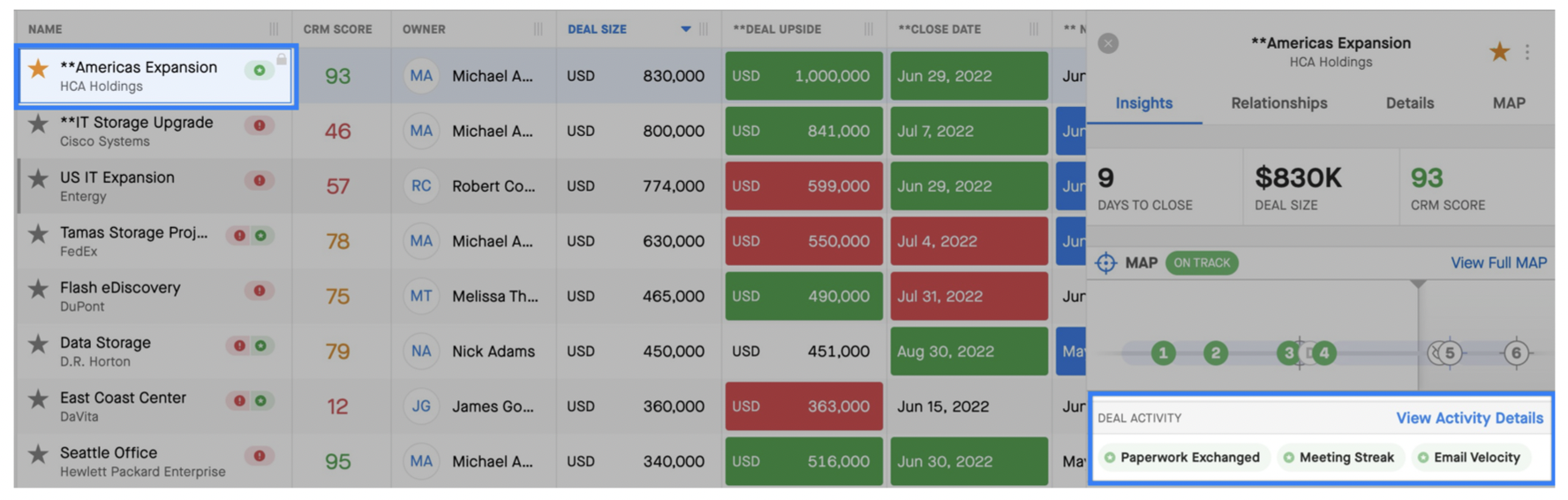
Task: Click the 1,000,000 green Deal Upside cell
Action: 803,76
